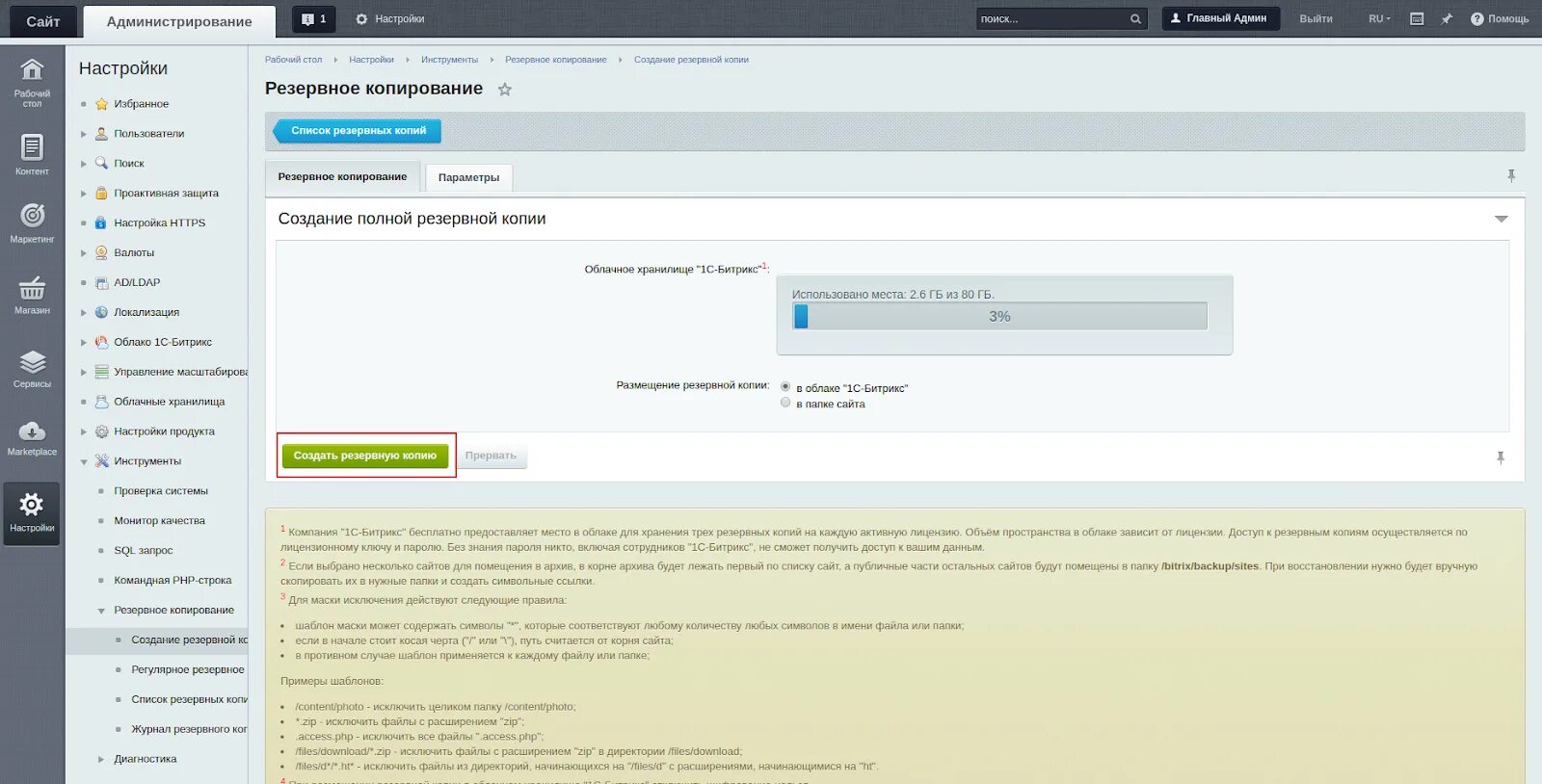The image size is (1542, 784).
Task: Open the Настройки sidebar gear icon
Action: [32, 513]
